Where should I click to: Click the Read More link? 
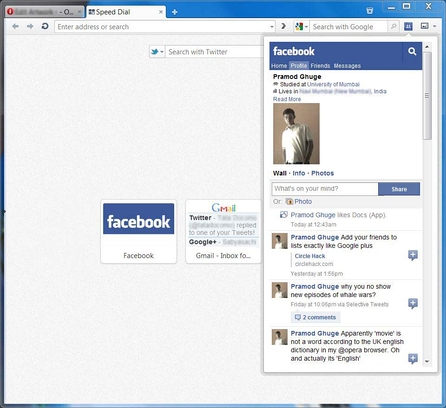(287, 99)
